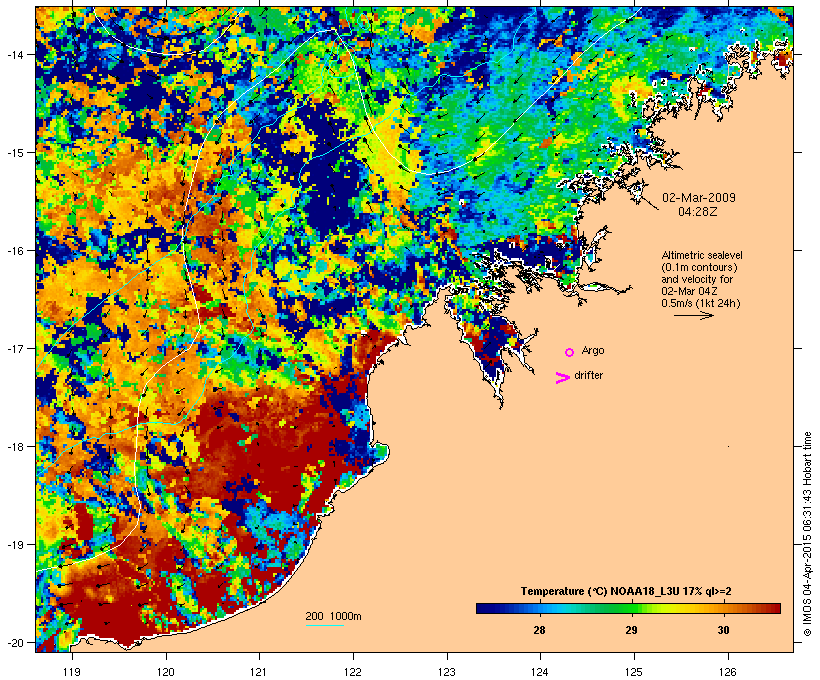This screenshot has width=820, height=680.
Task: Click the Temperature NOAA18_L3U colorbar title
Action: click(626, 592)
